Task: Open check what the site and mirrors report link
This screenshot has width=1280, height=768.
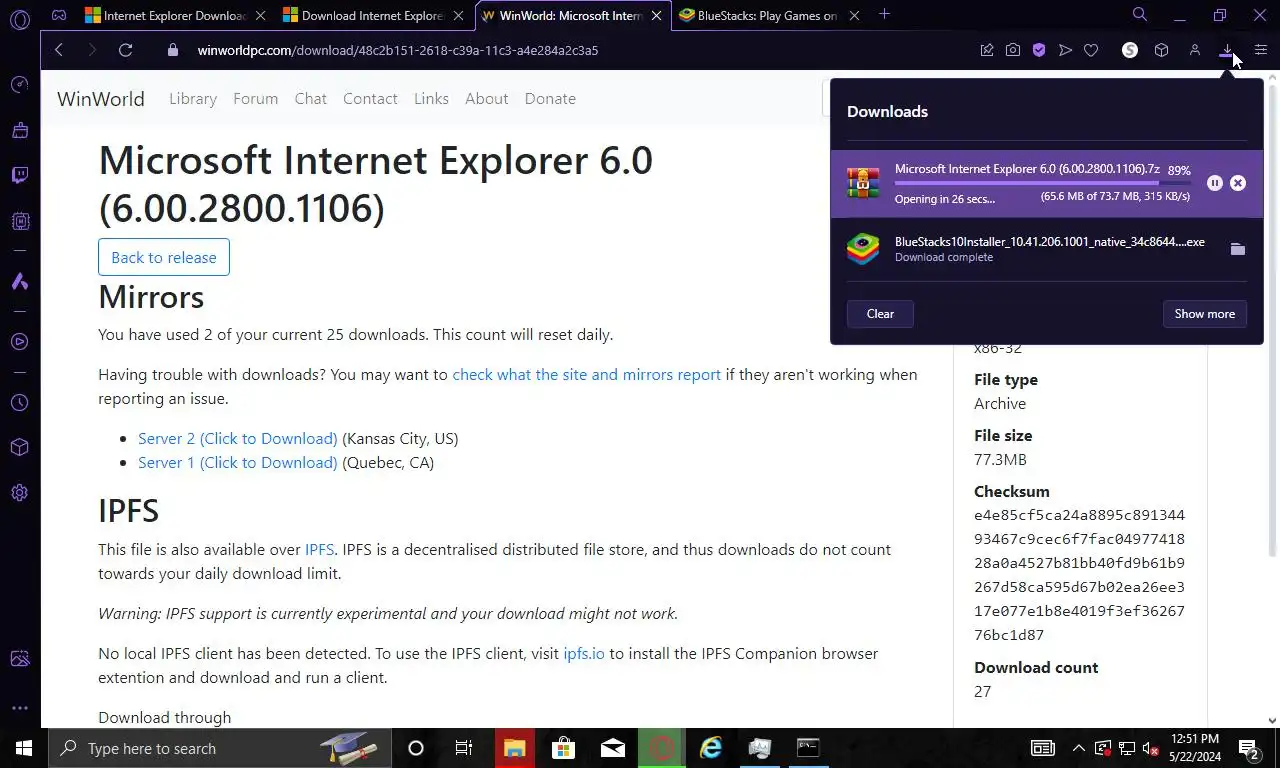Action: (586, 374)
